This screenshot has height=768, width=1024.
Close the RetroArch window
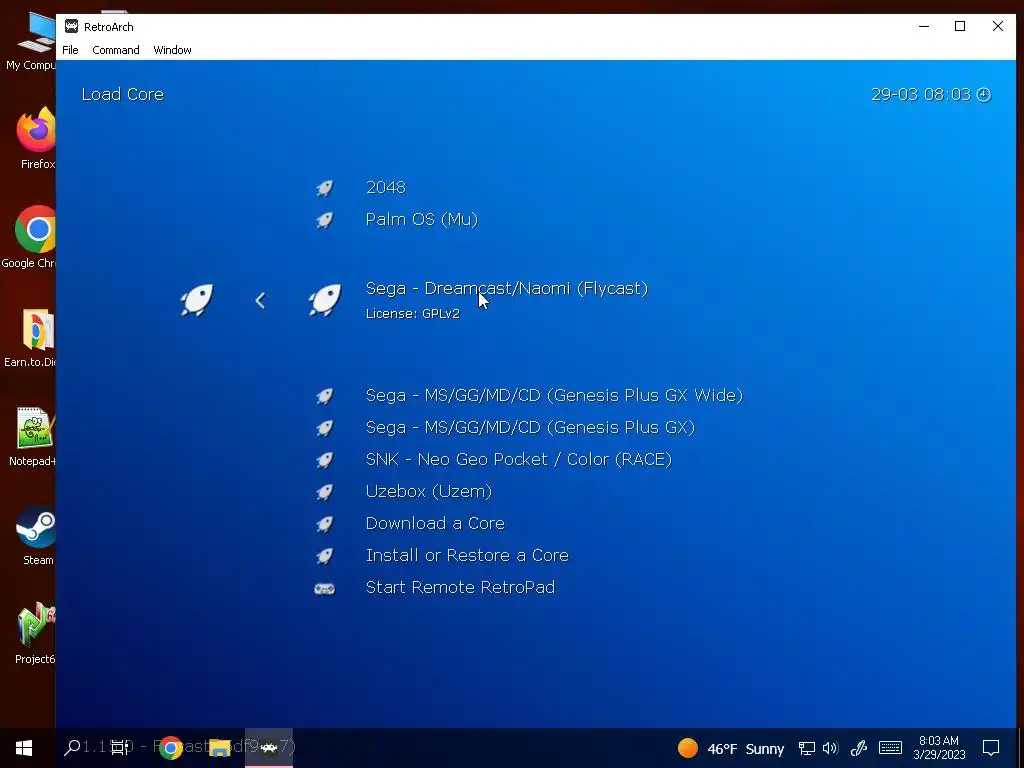click(x=997, y=26)
